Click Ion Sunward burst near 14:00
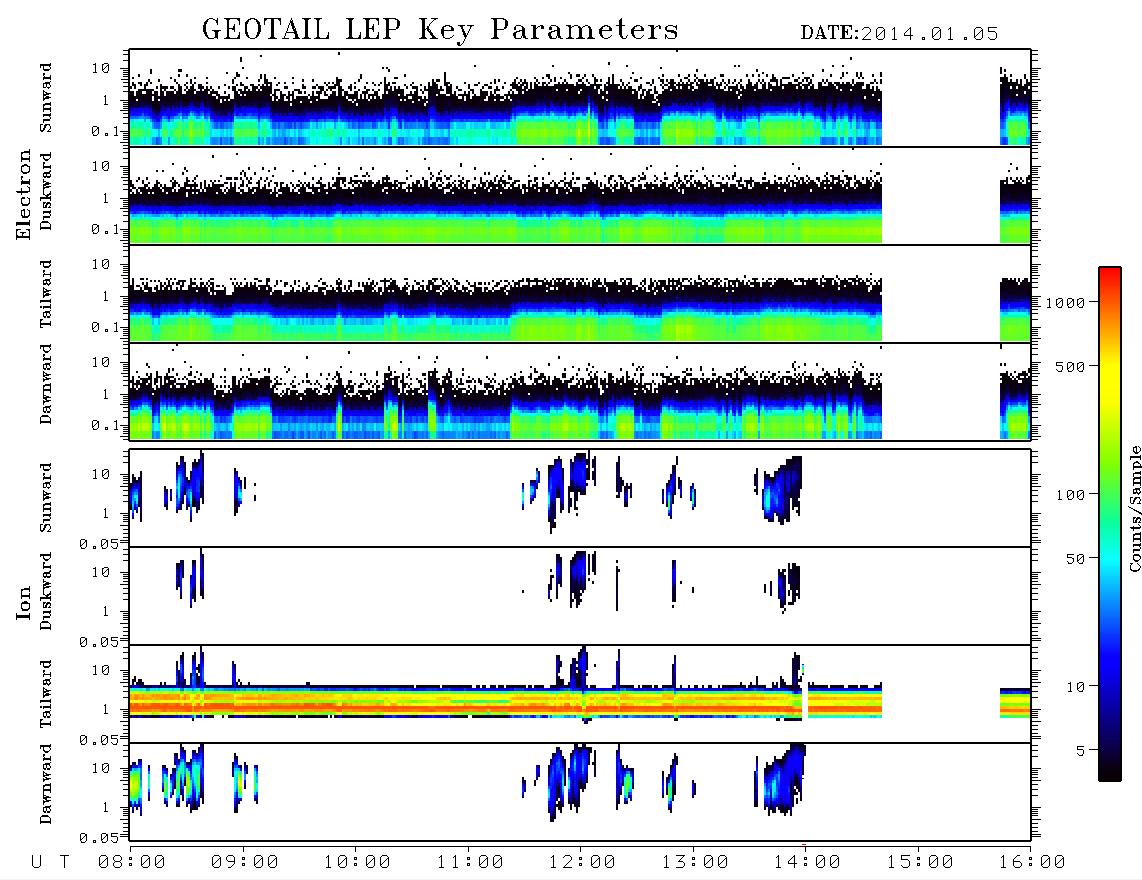1142x880 pixels. (x=780, y=490)
